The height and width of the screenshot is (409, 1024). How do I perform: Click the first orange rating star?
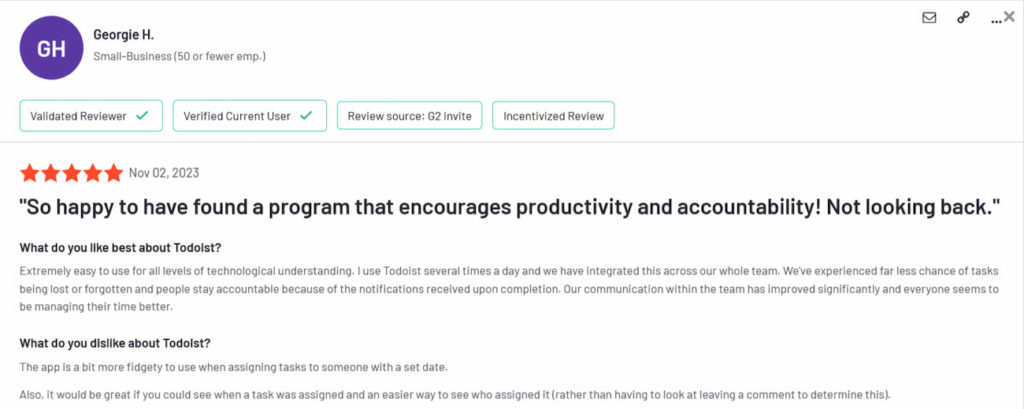(29, 173)
